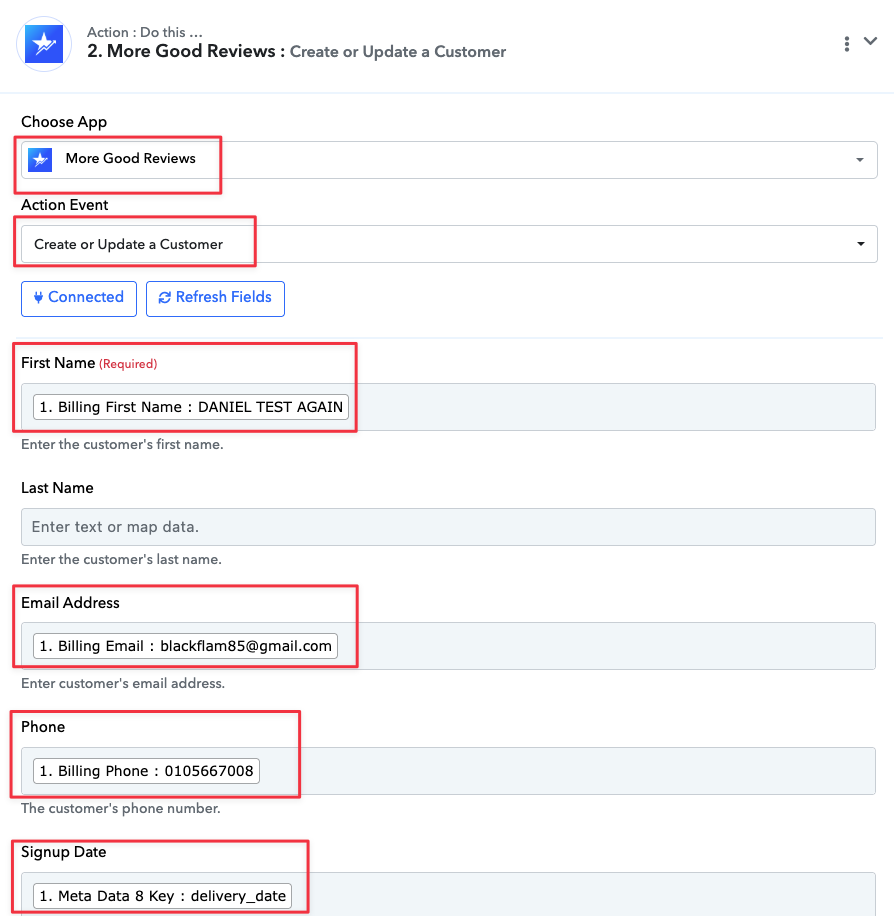Click the app icon inside Choose App field
894x916 pixels.
(40, 159)
